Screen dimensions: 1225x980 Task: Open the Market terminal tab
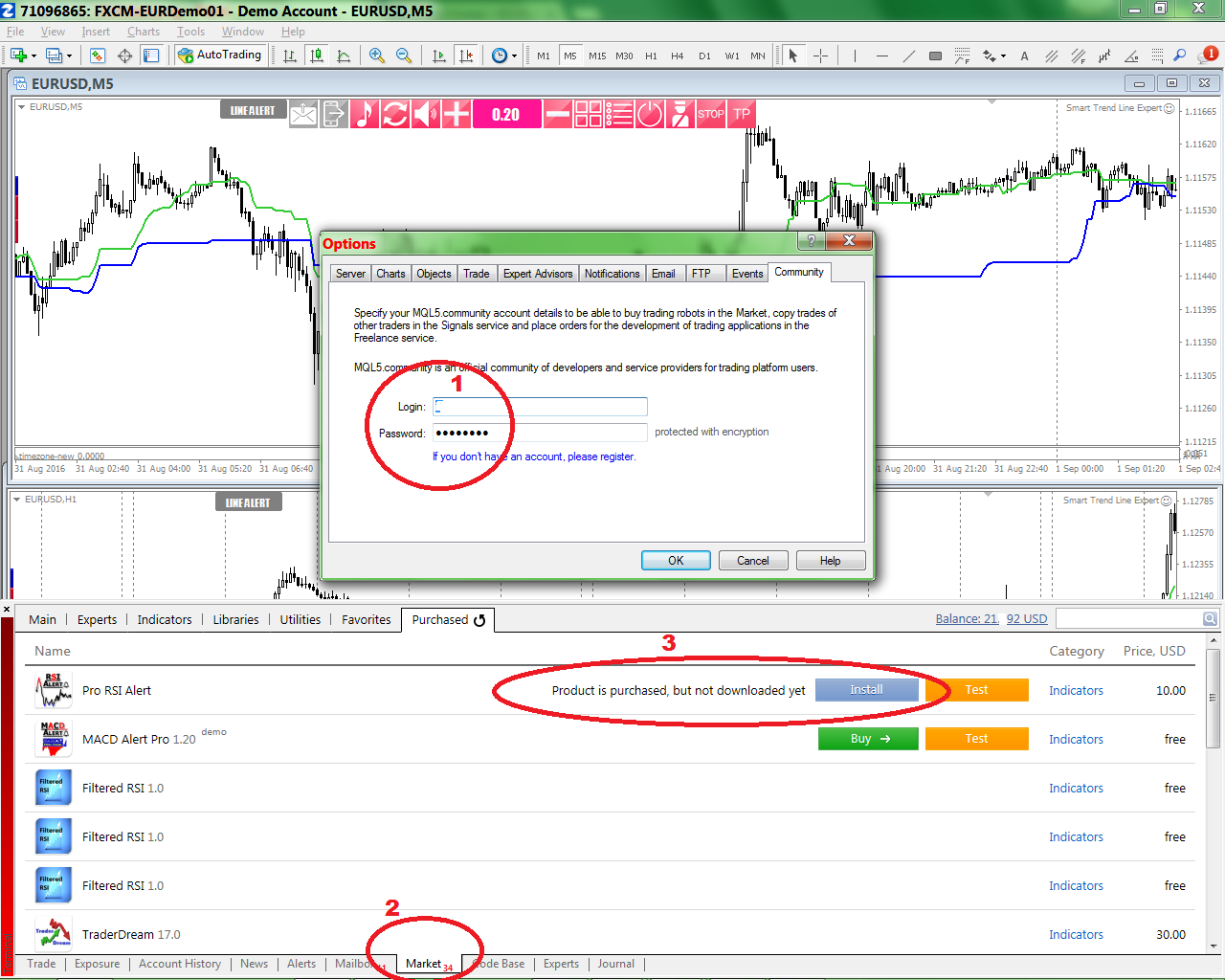[x=423, y=964]
